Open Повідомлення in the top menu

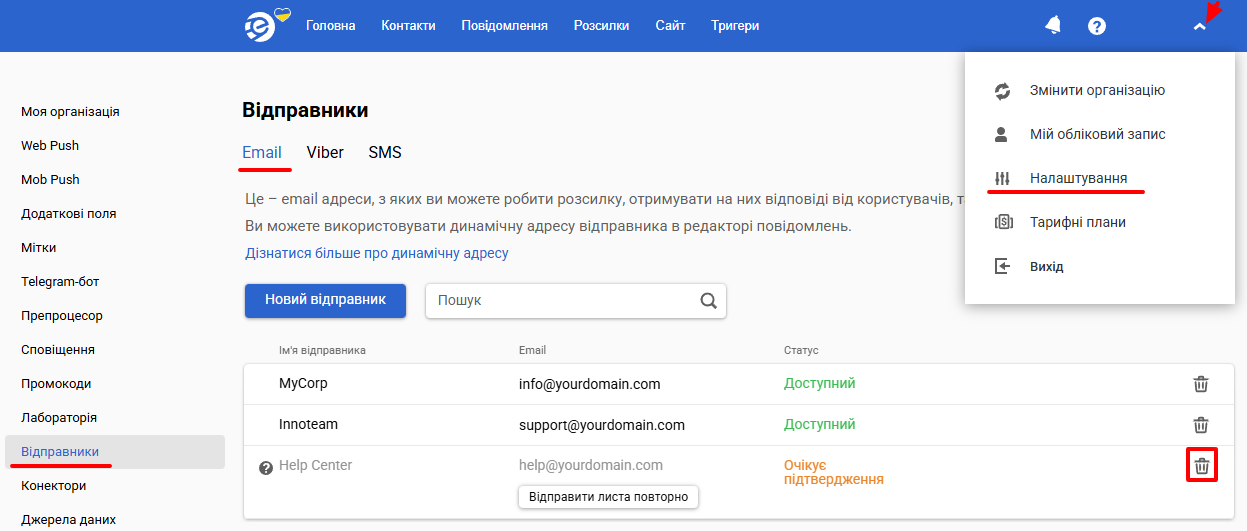504,26
